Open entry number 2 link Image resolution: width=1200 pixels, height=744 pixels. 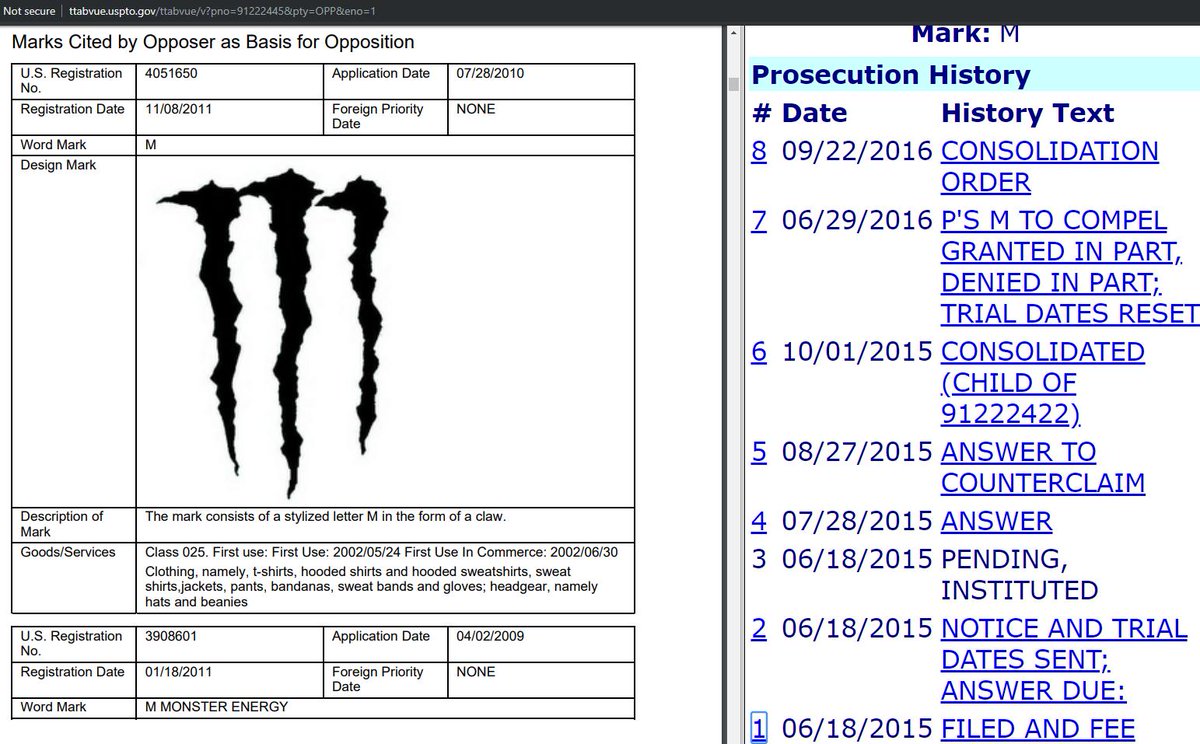tap(759, 628)
